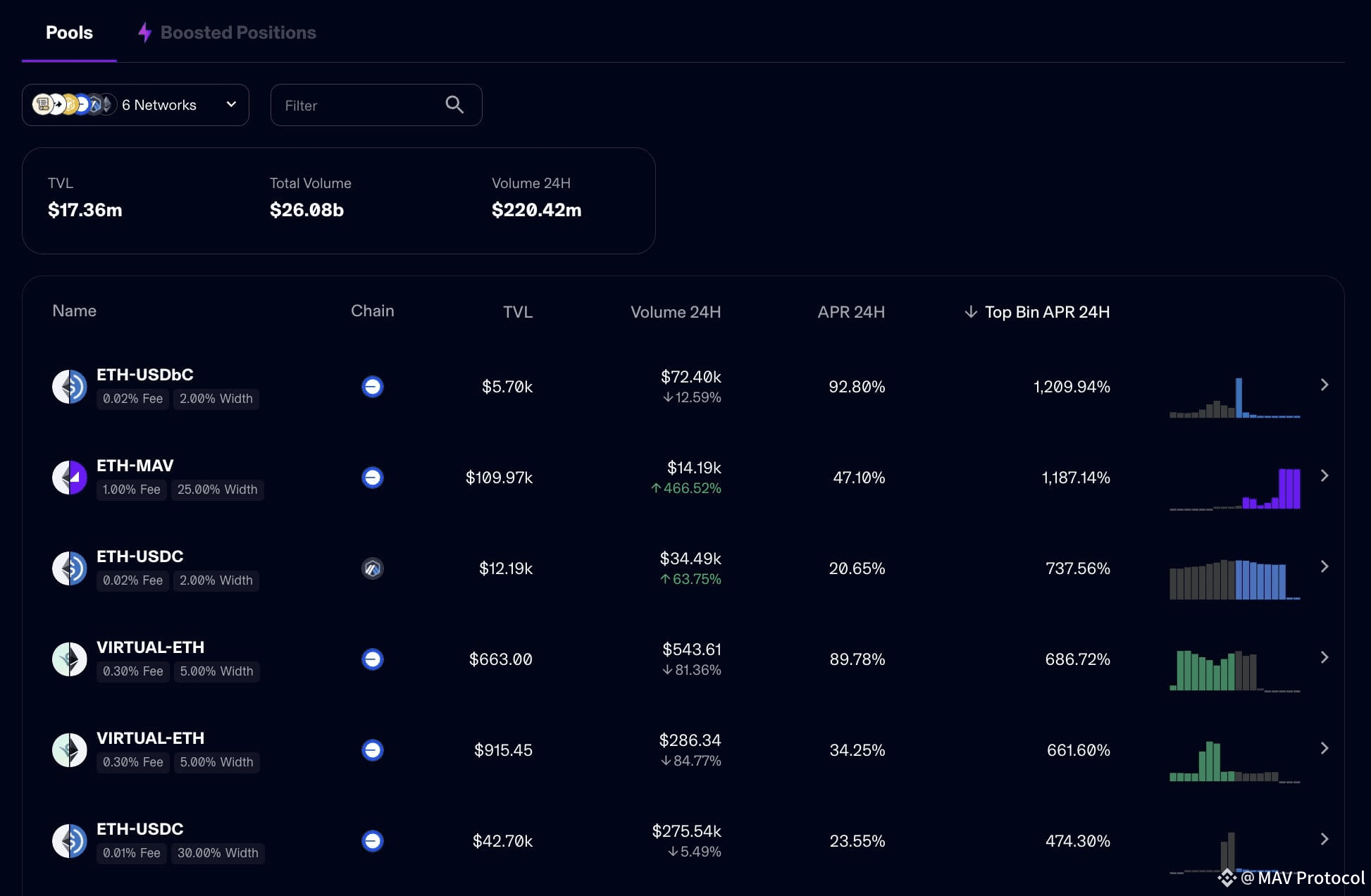
Task: Sort by Volume 24H column header
Action: 676,312
